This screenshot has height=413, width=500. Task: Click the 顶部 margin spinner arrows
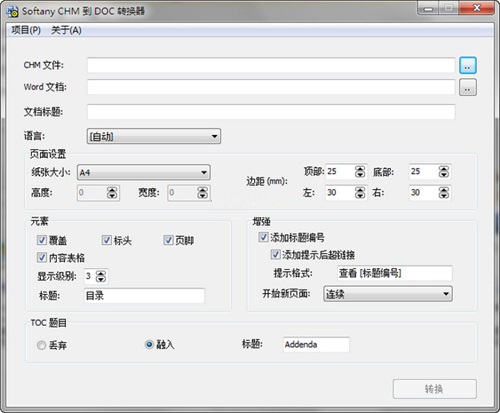pyautogui.click(x=360, y=172)
